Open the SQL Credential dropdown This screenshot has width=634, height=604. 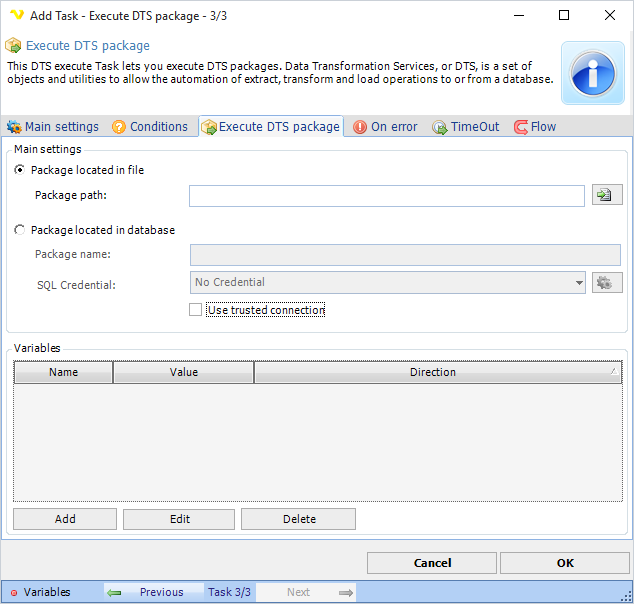(388, 282)
